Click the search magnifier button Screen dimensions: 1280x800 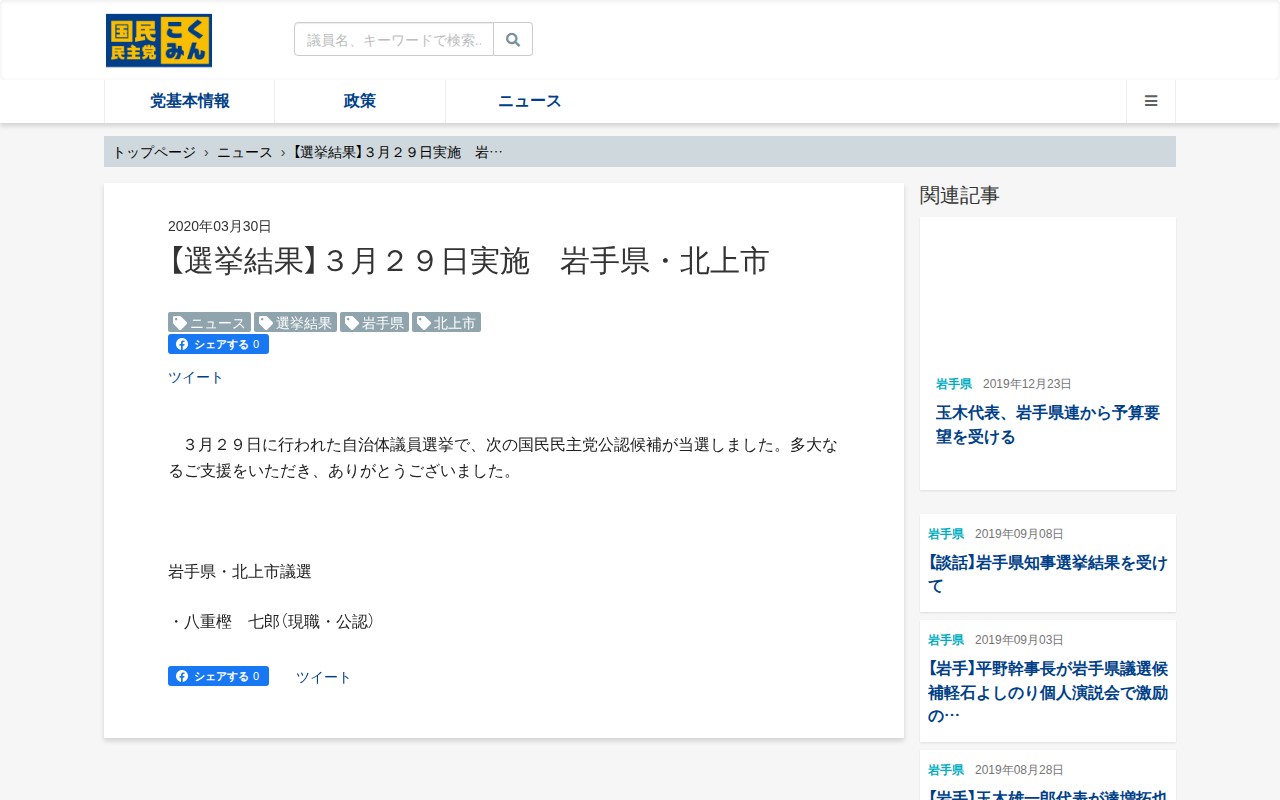click(513, 39)
